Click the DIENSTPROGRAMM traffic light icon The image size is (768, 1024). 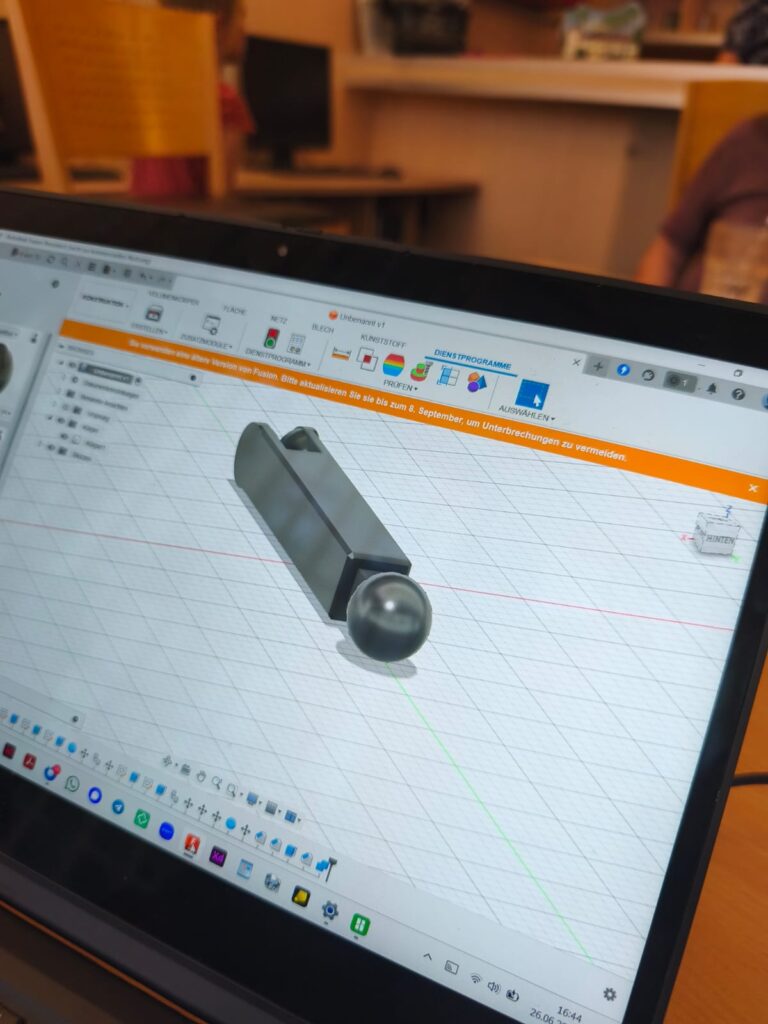pyautogui.click(x=271, y=338)
